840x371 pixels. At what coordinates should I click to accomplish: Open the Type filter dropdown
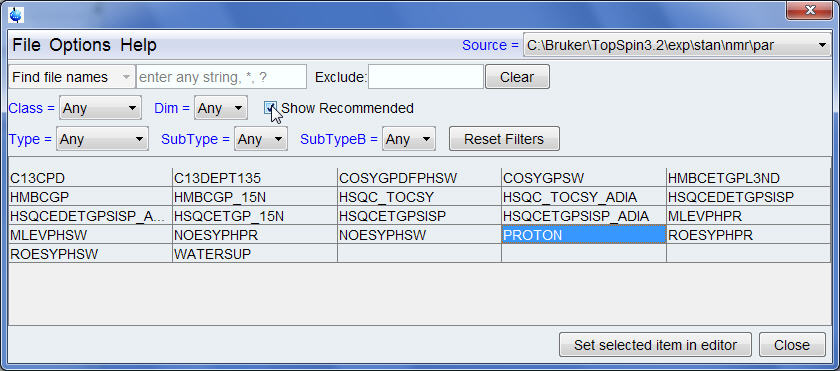(102, 139)
